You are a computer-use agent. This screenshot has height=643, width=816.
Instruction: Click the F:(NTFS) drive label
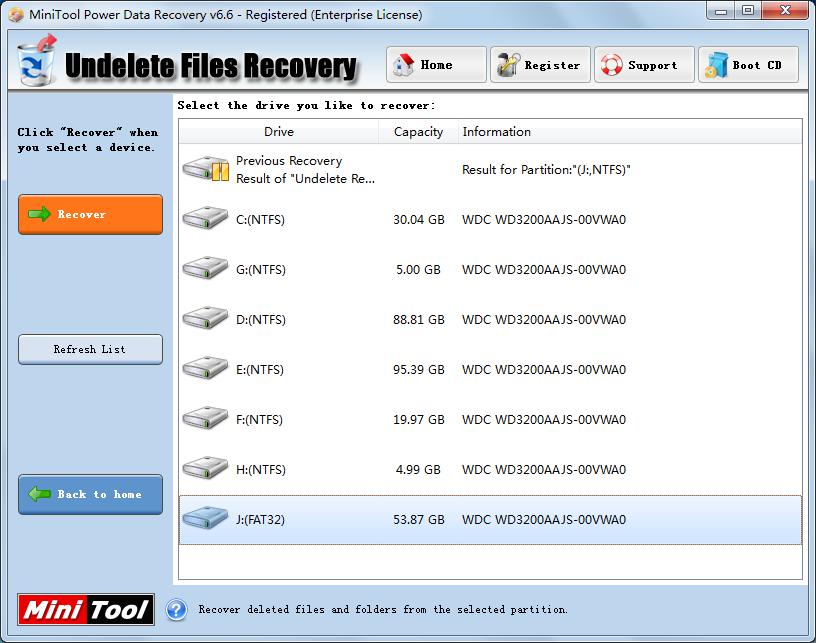click(x=259, y=419)
